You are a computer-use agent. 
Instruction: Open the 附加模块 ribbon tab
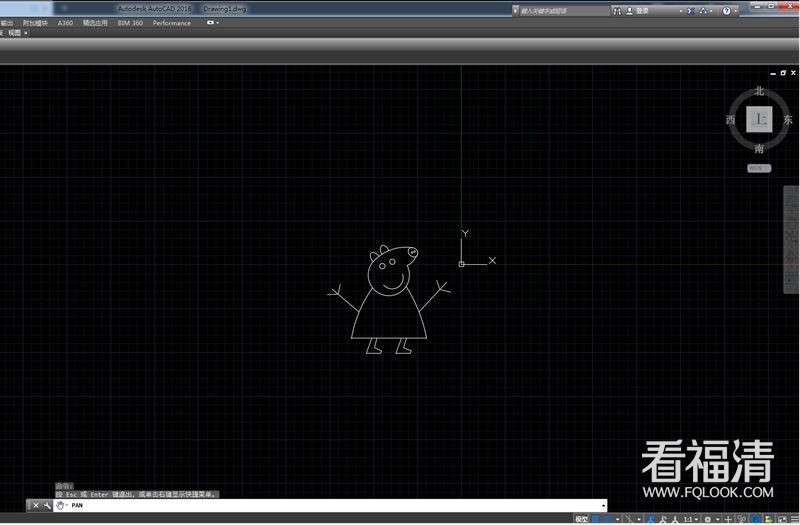[x=35, y=23]
